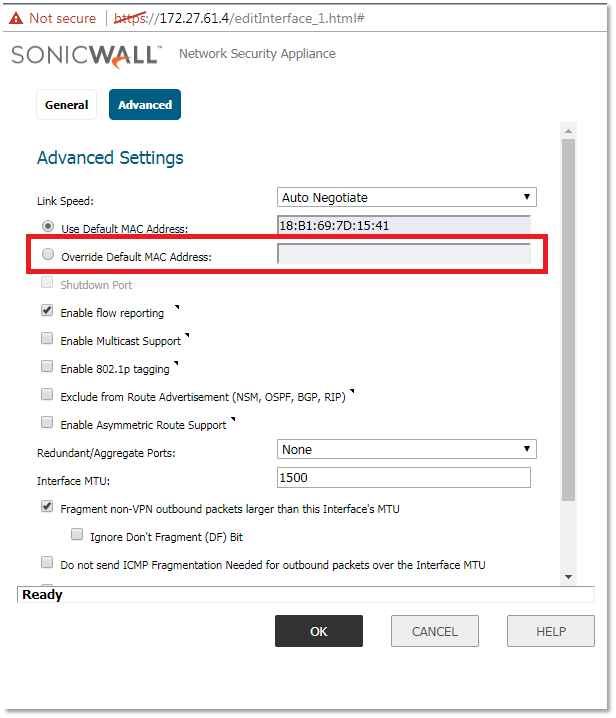Click the Not secure warning icon
The image size is (616, 718).
tap(16, 18)
